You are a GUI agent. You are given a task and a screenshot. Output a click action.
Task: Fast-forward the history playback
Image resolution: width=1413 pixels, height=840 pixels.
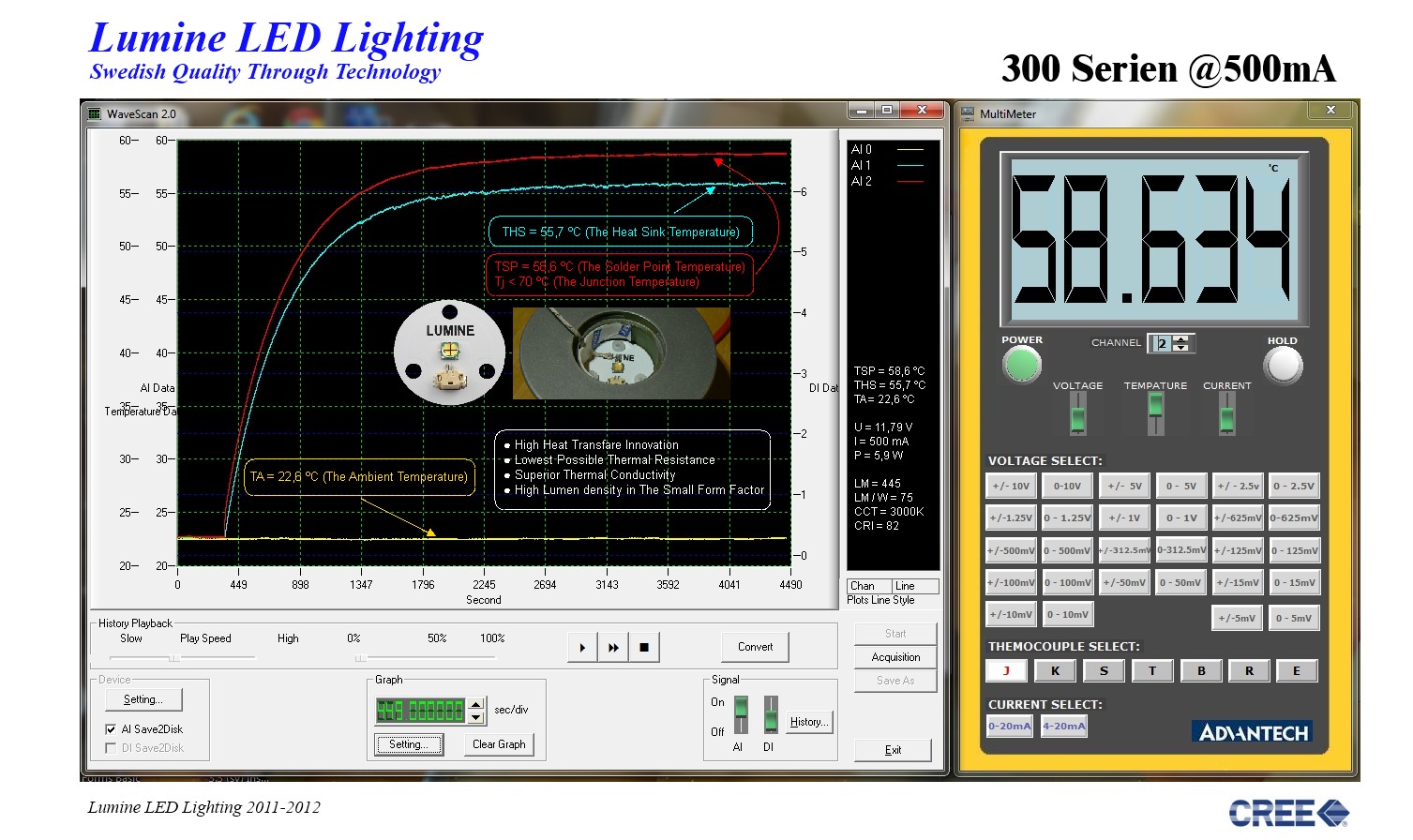[613, 647]
